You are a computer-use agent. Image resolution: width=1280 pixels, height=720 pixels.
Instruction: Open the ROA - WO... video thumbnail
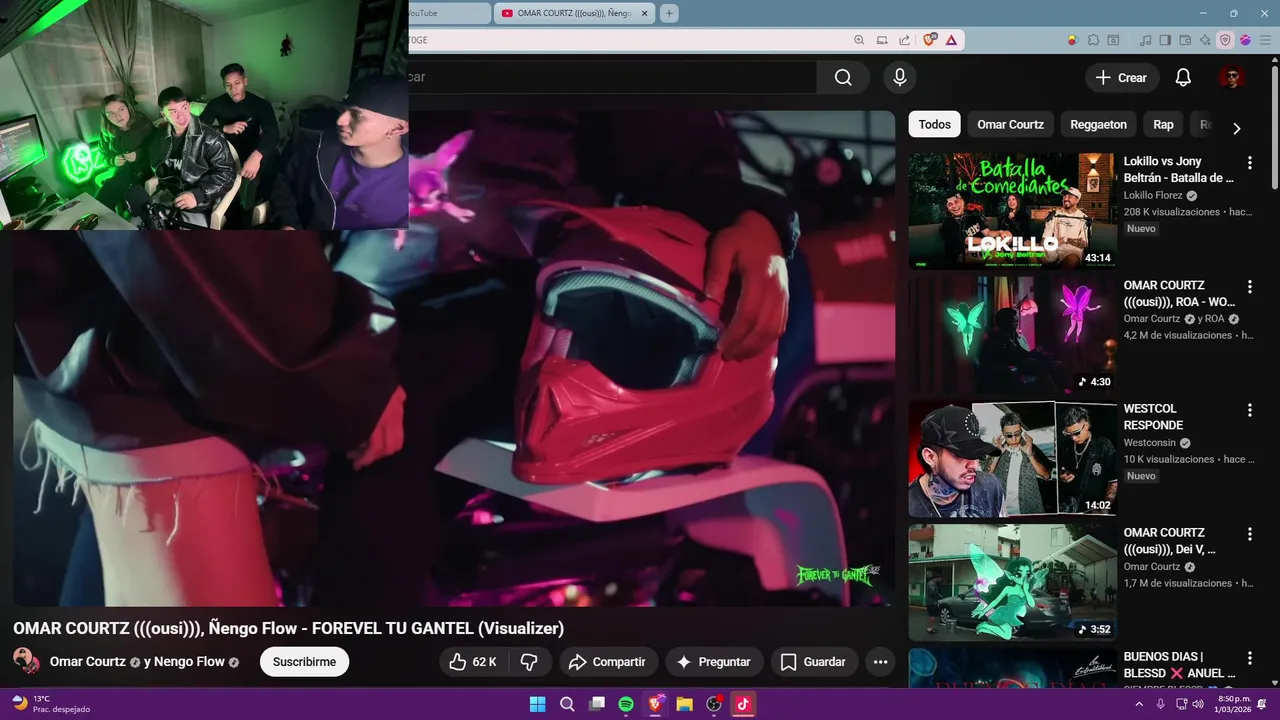1012,335
